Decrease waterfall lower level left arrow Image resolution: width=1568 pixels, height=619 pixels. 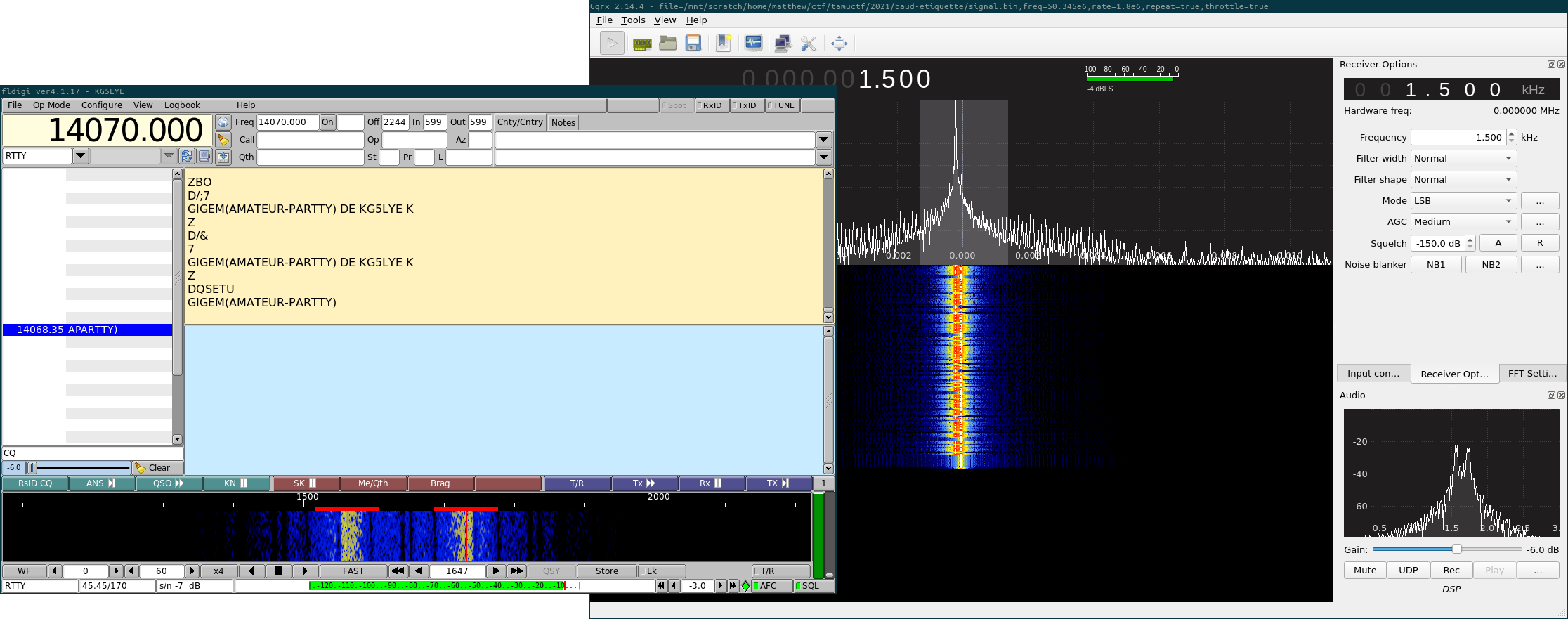(55, 571)
